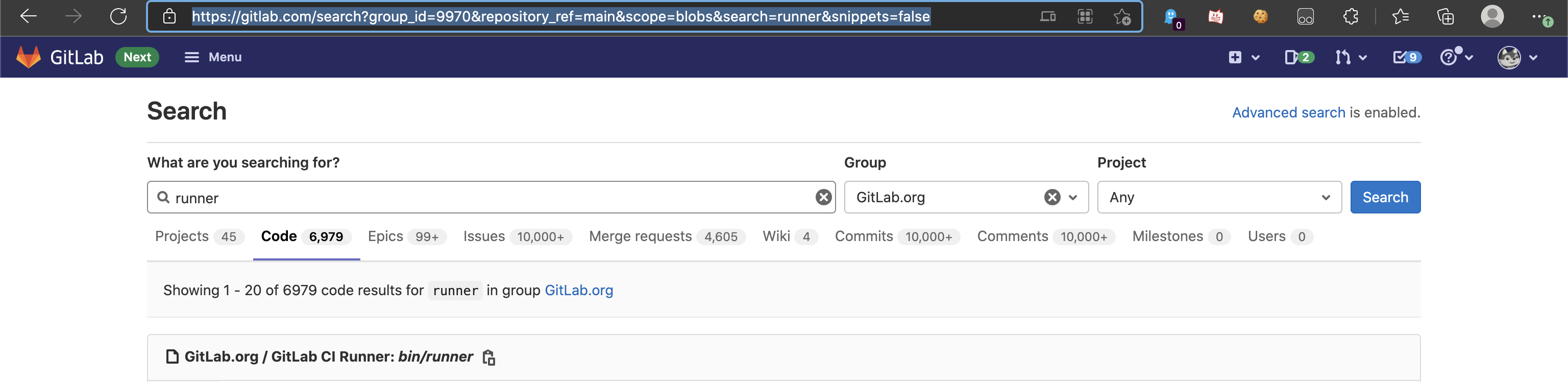Open the Help question mark dropdown
The image size is (1568, 382).
point(1456,57)
